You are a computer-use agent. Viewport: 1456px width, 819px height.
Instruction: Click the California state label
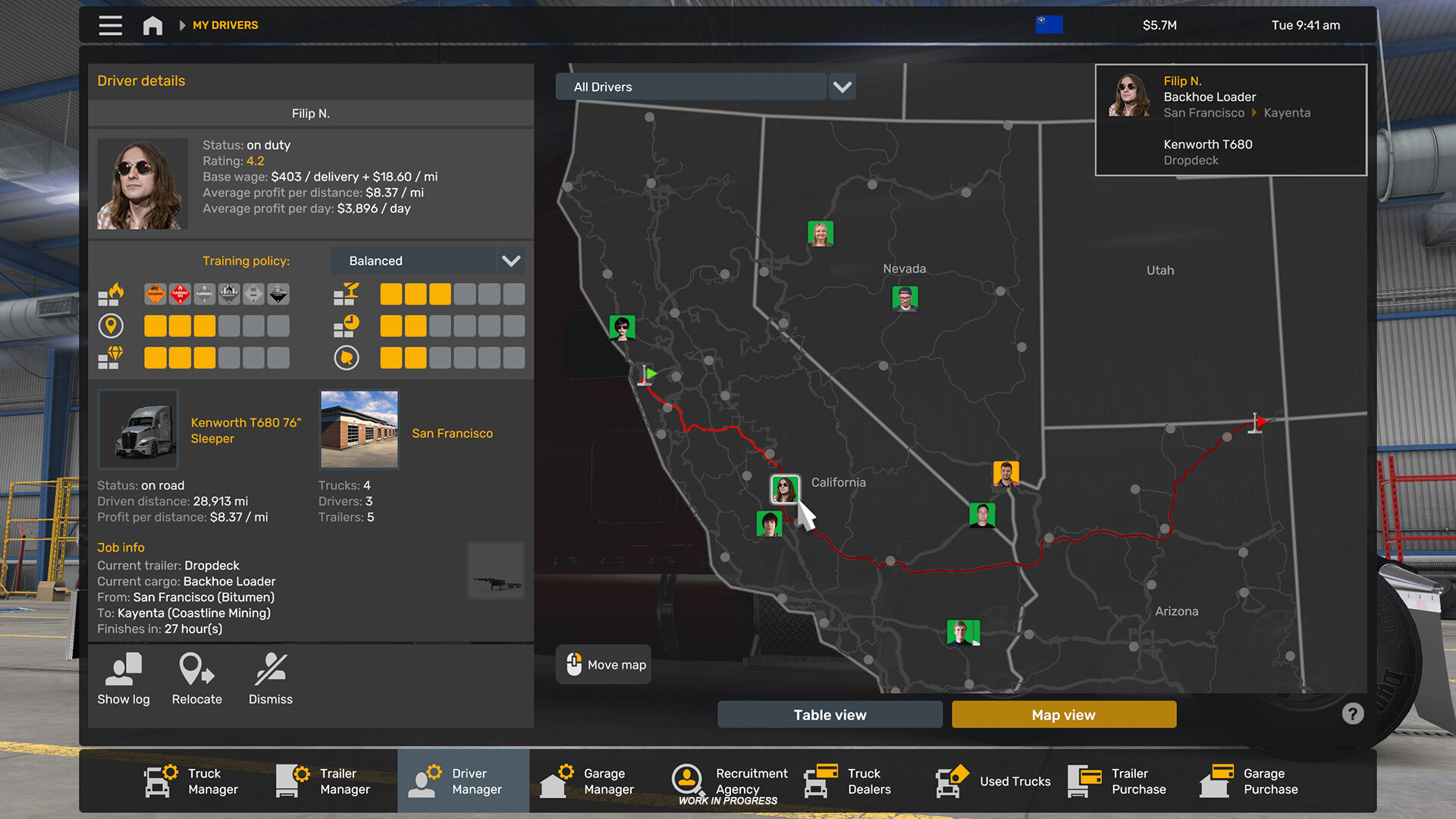(838, 482)
